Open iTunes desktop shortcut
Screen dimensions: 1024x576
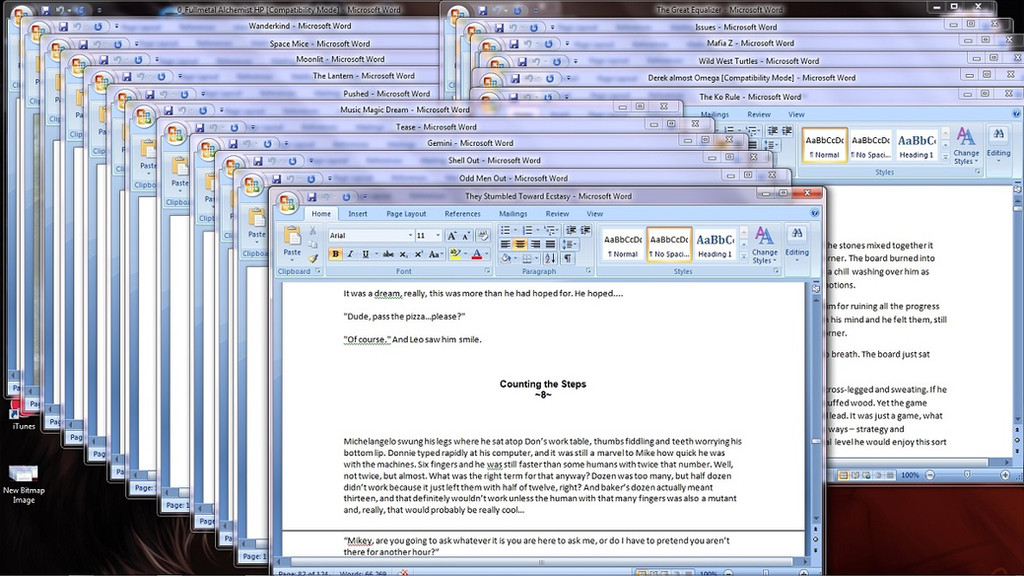point(24,415)
